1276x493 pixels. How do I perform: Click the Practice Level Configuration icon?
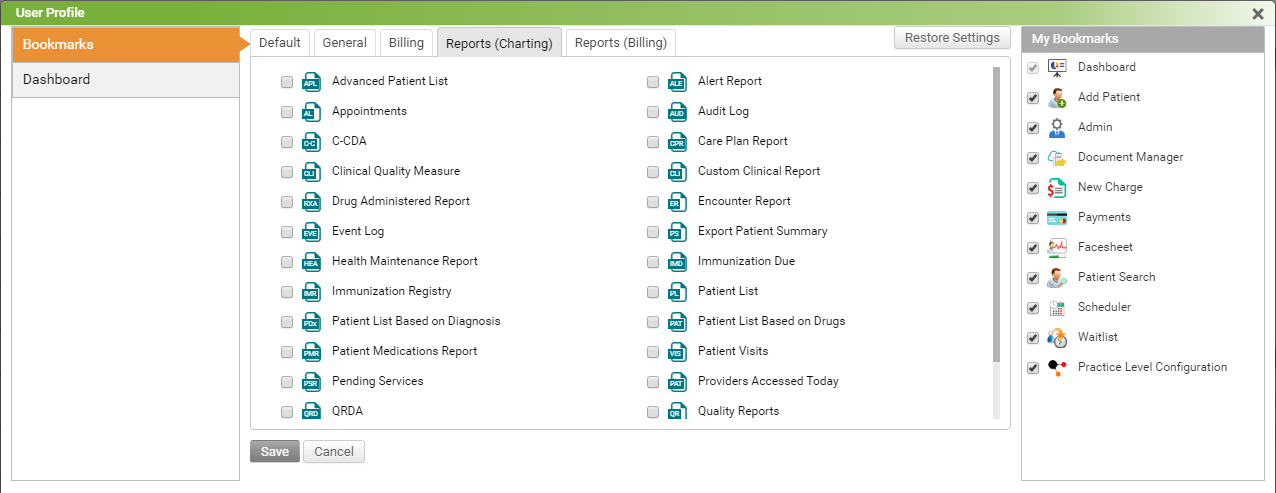pos(1057,368)
